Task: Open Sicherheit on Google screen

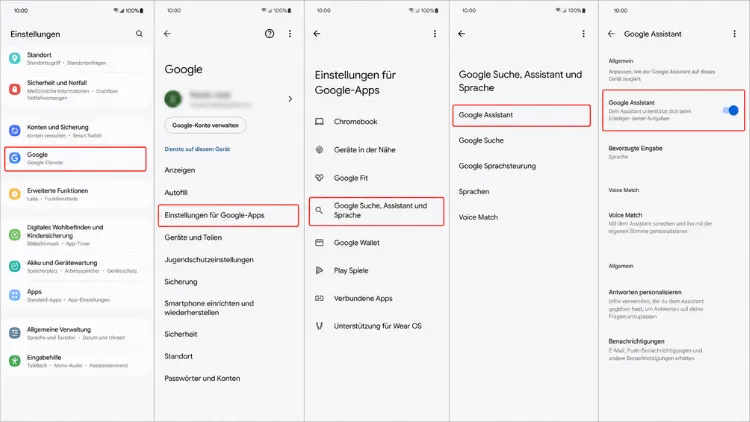Action: [181, 334]
